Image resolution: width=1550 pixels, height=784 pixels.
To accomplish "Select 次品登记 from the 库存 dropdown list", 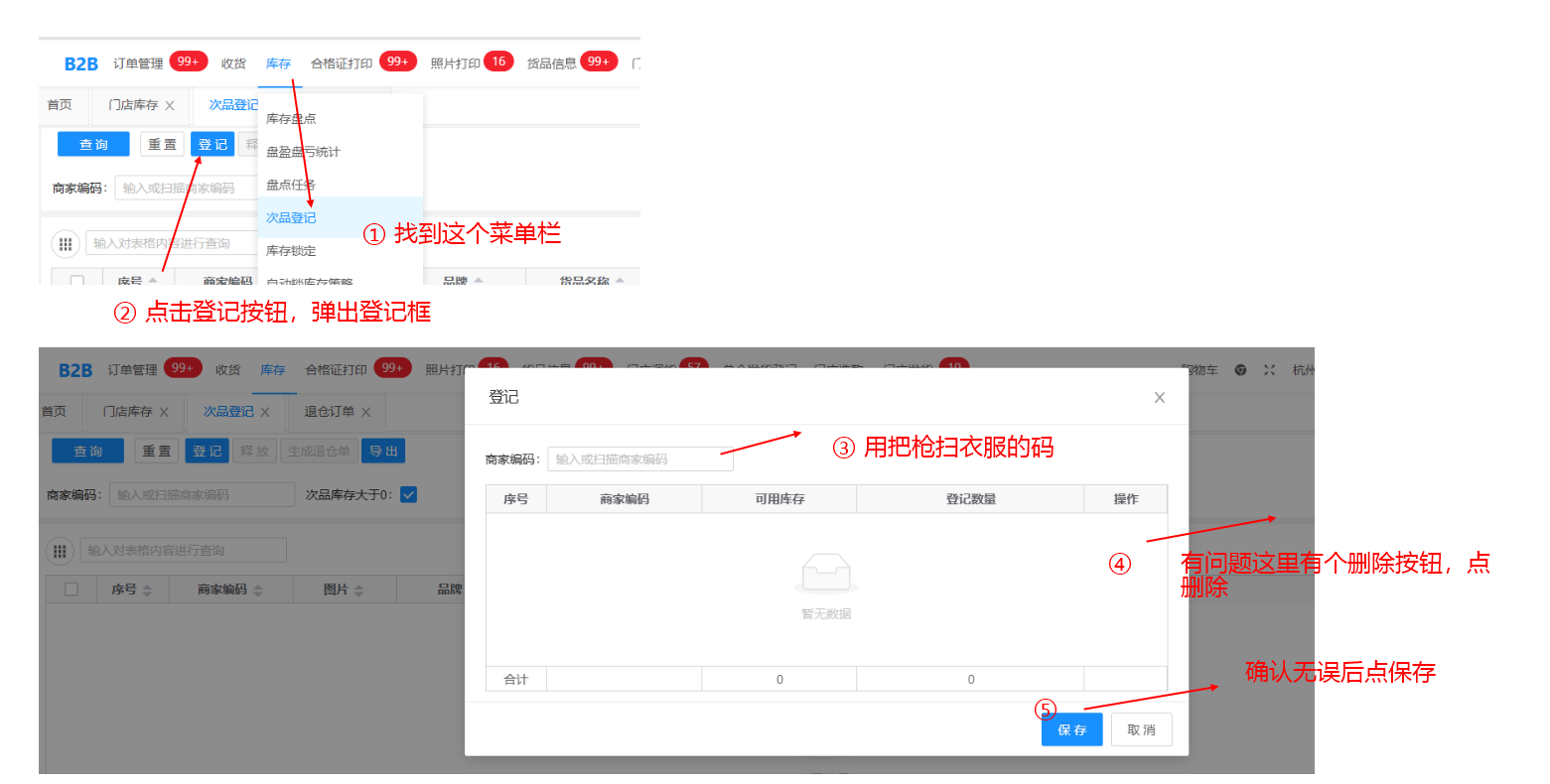I will [291, 218].
